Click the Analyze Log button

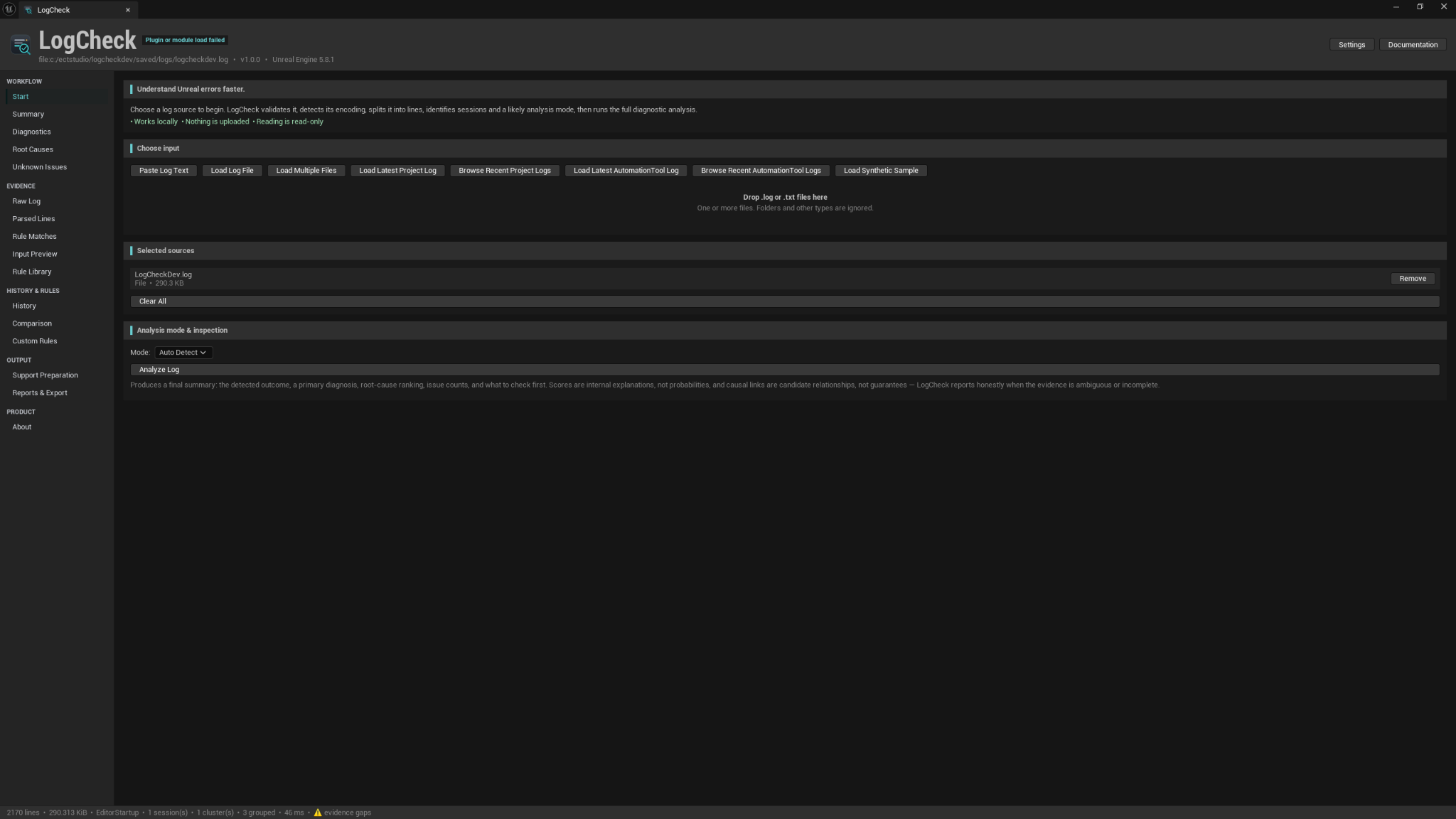[x=785, y=370]
